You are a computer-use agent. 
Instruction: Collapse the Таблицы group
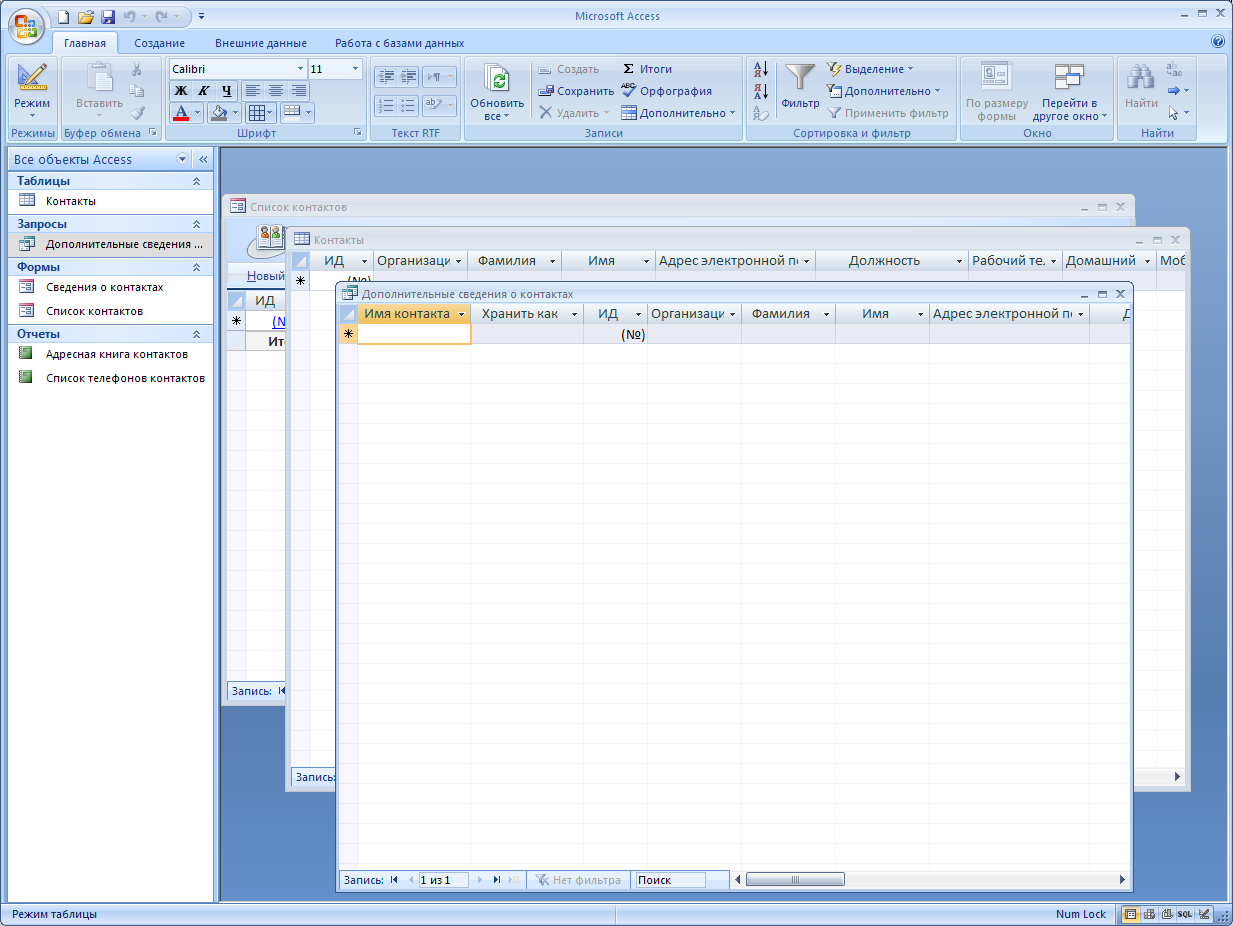pos(196,181)
